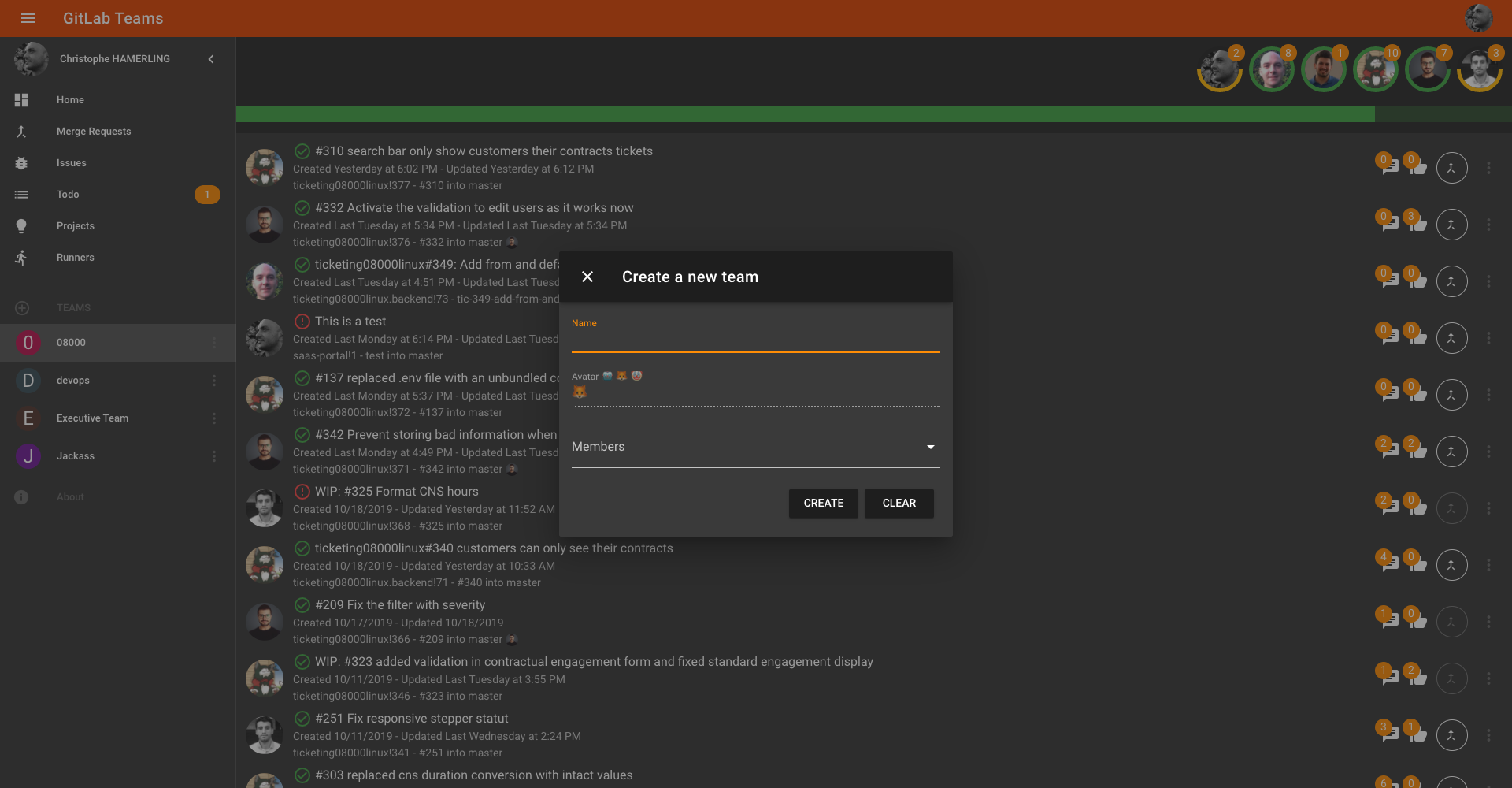Switch to the Executive Team section
Viewport: 1512px width, 788px height.
(x=92, y=418)
